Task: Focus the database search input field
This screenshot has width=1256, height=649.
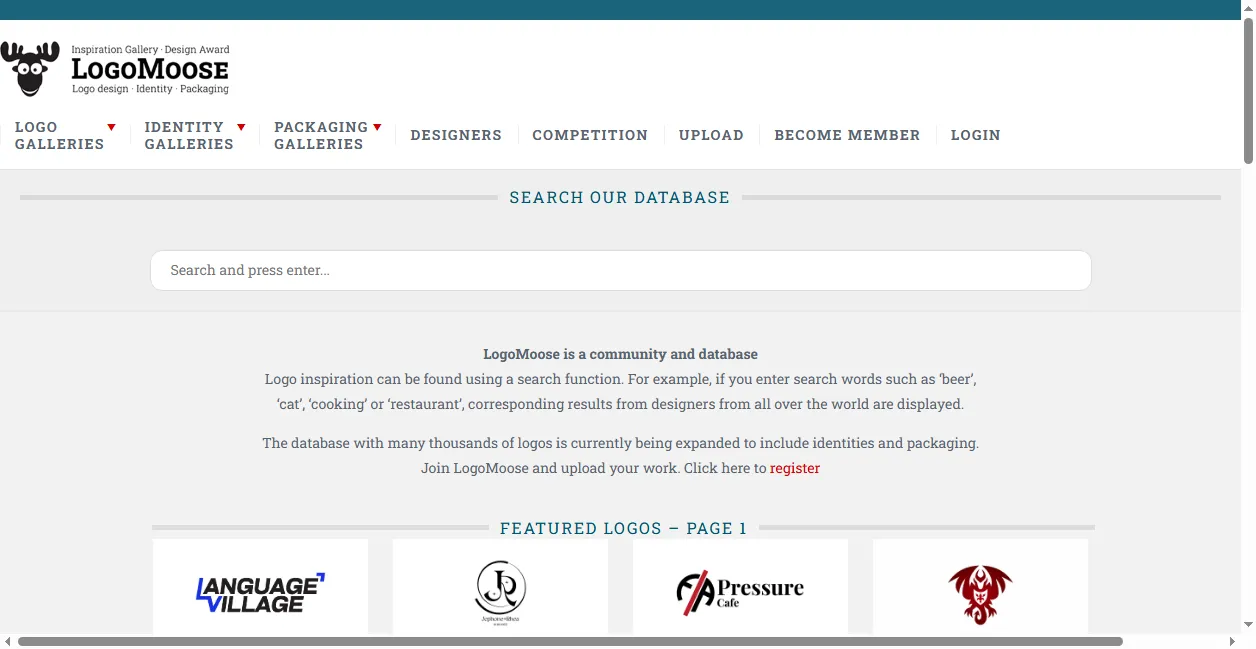Action: click(x=620, y=270)
